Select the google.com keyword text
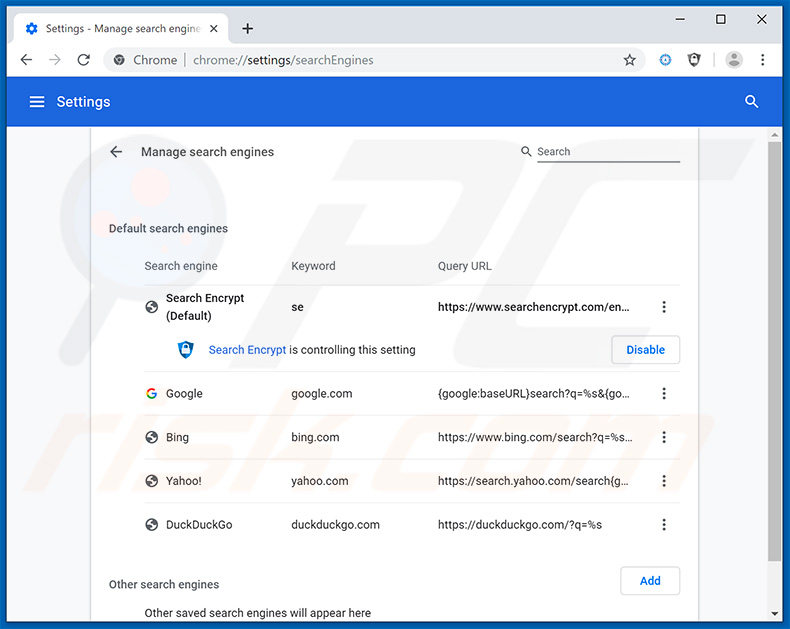Viewport: 790px width, 629px height. [321, 394]
